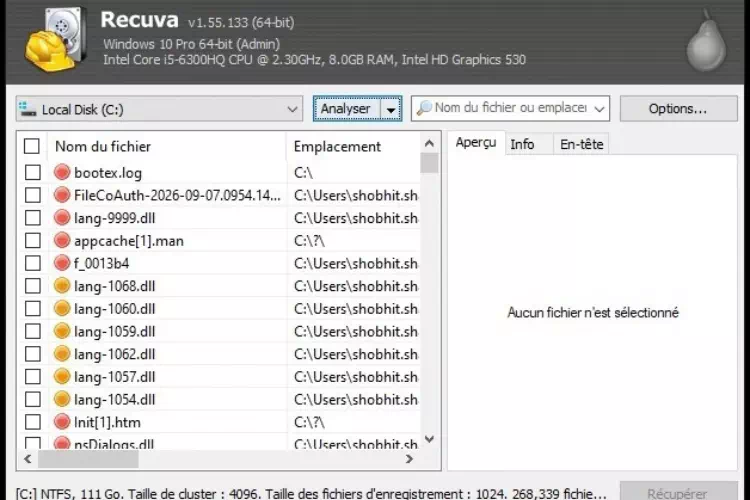Click the horizontal scrollbar left arrow
This screenshot has width=750, height=500.
coord(28,459)
